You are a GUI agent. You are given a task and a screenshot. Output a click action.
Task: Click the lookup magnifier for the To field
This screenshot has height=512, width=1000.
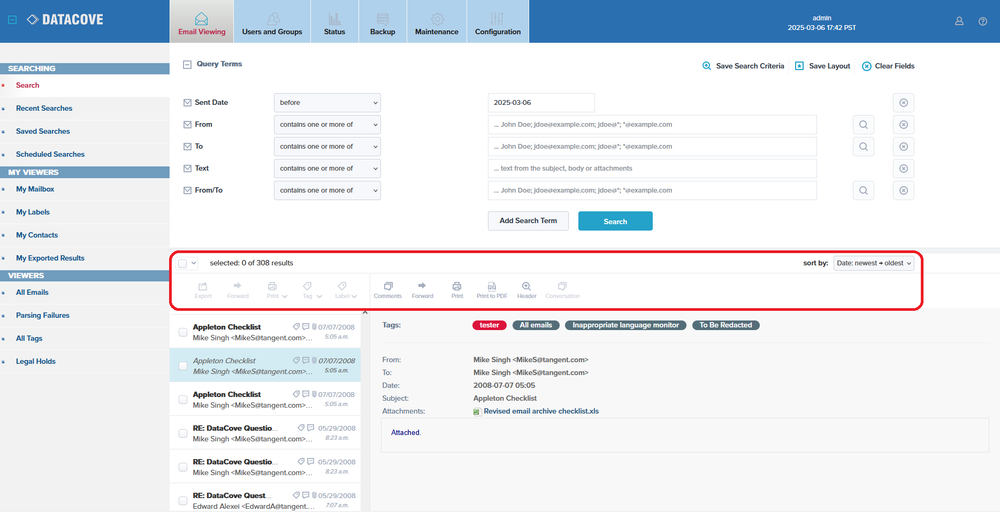(x=863, y=147)
